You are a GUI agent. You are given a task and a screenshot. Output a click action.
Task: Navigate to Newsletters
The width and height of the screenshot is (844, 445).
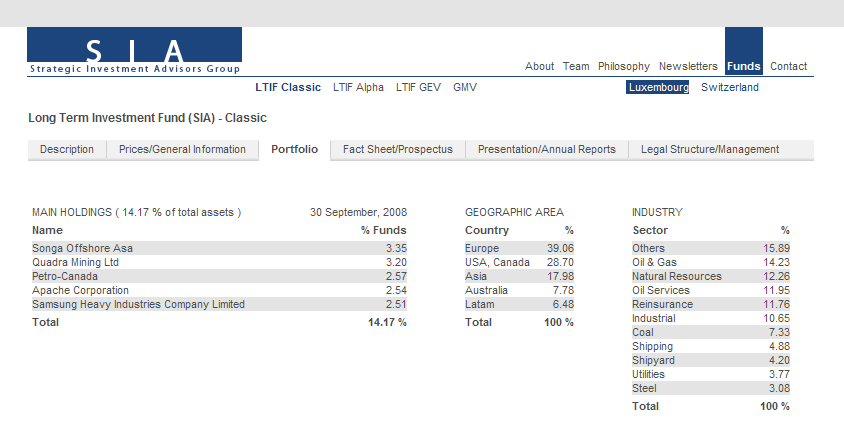point(688,66)
